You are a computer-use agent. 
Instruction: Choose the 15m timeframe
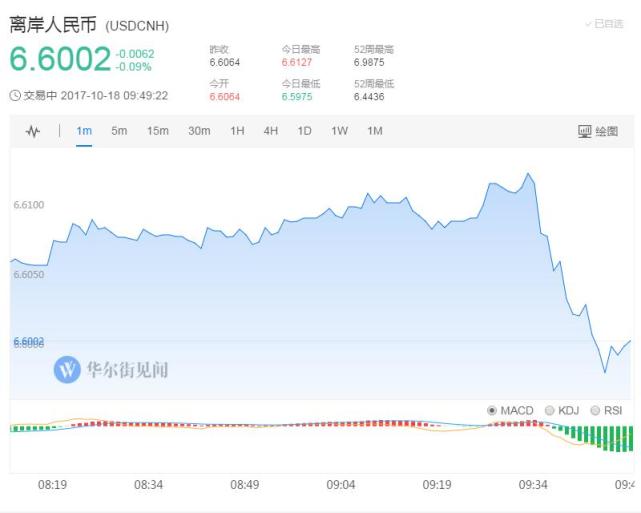157,131
